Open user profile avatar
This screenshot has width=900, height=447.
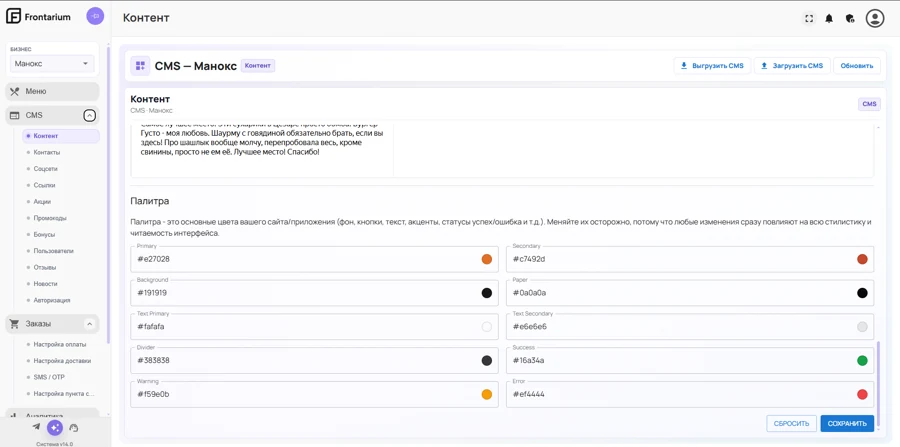(875, 18)
